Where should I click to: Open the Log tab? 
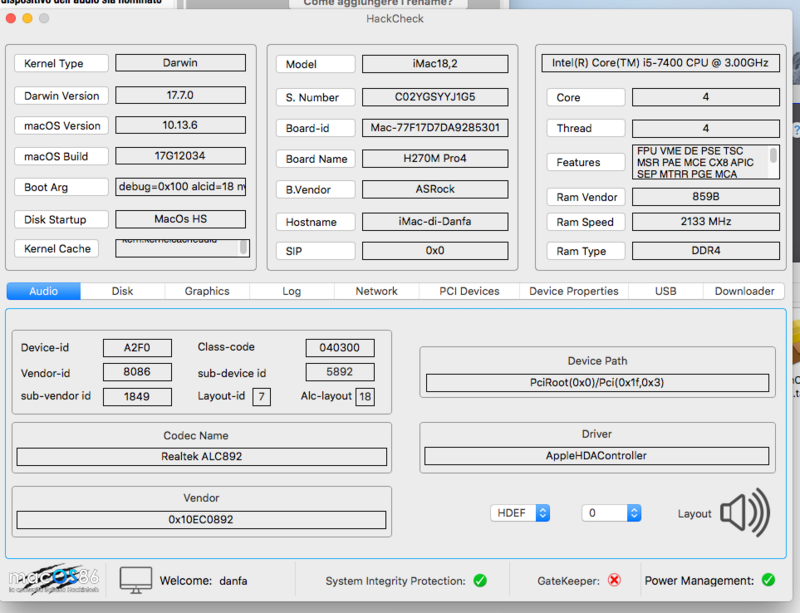[292, 291]
